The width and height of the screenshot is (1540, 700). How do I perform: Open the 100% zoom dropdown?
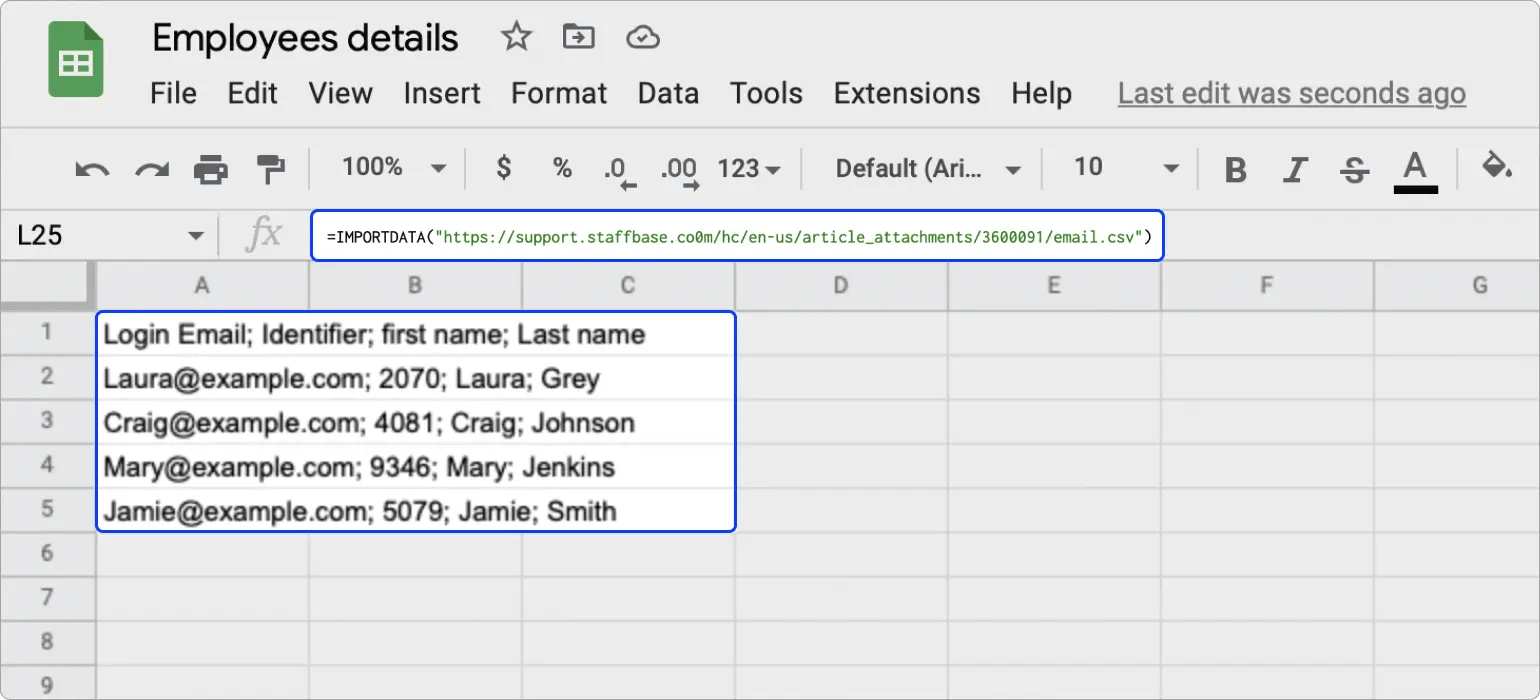[394, 168]
